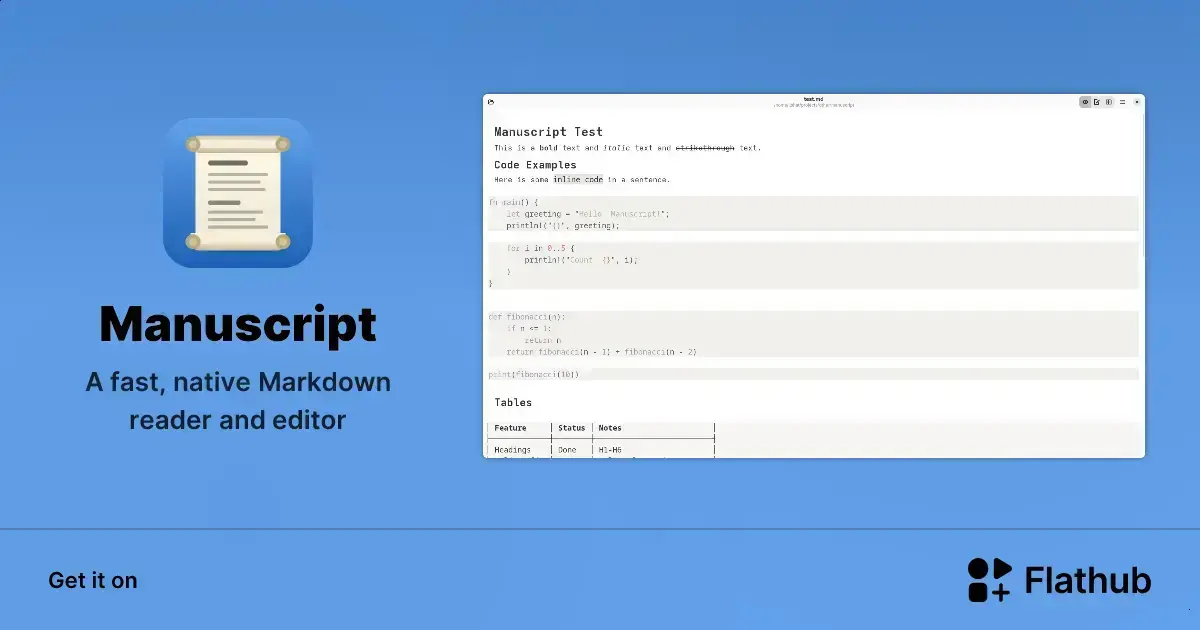Image resolution: width=1200 pixels, height=630 pixels.
Task: Click the "Headings" table cell
Action: point(513,451)
